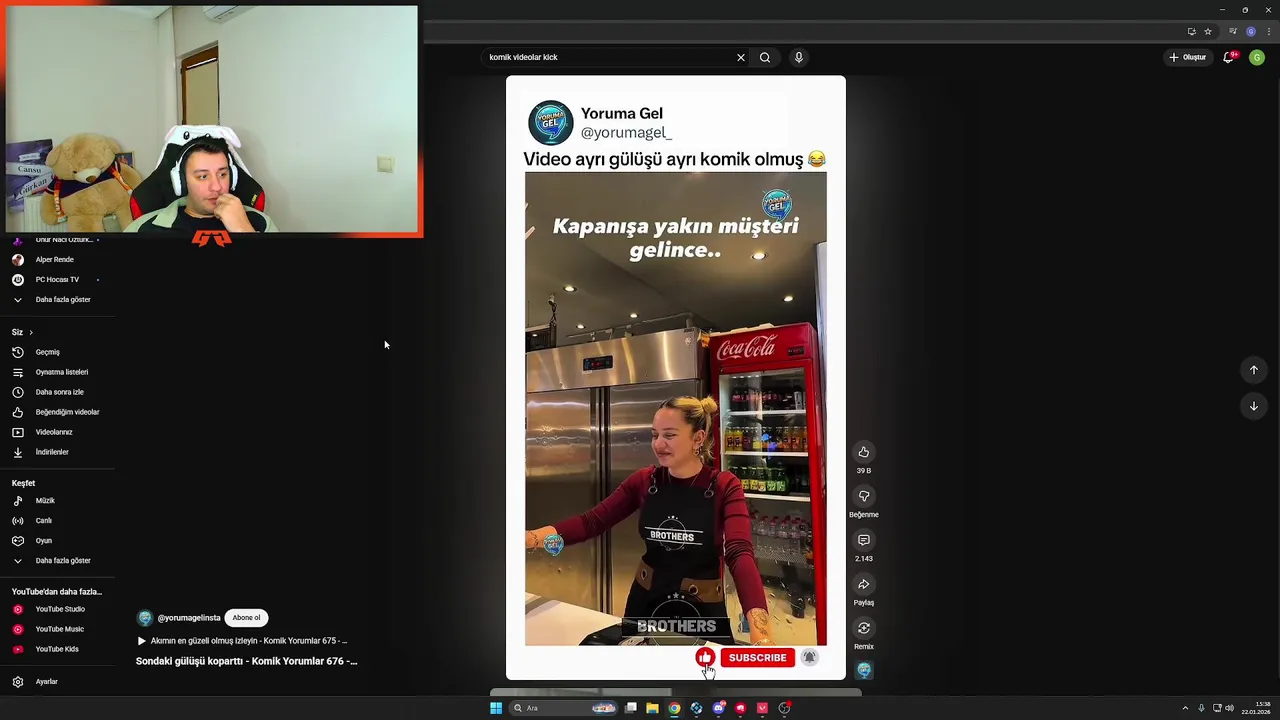Open PC Hocası TV subscription channel
Screen dimensions: 1280x720
coord(55,279)
